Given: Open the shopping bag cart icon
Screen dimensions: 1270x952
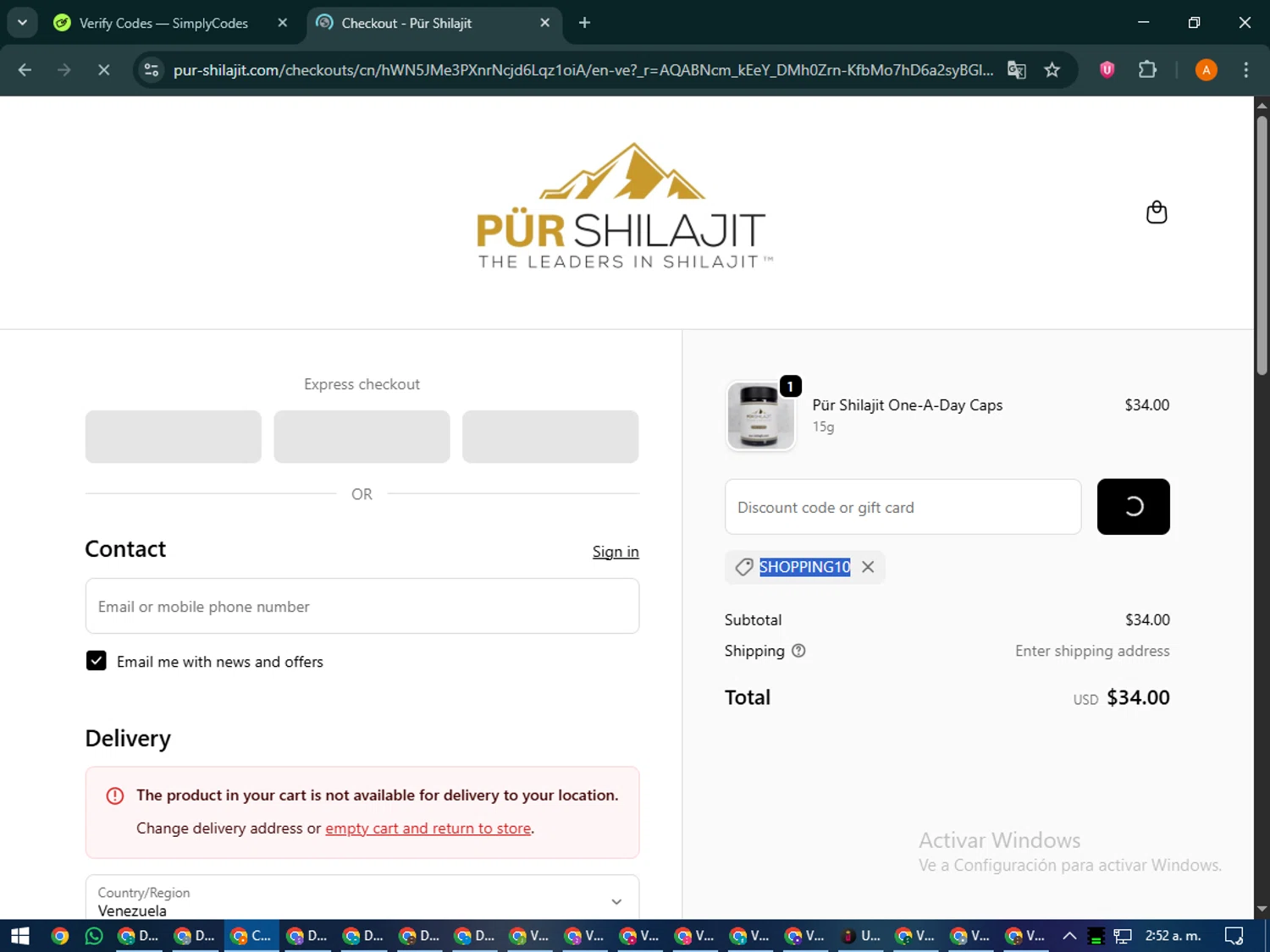Looking at the screenshot, I should coord(1157,212).
